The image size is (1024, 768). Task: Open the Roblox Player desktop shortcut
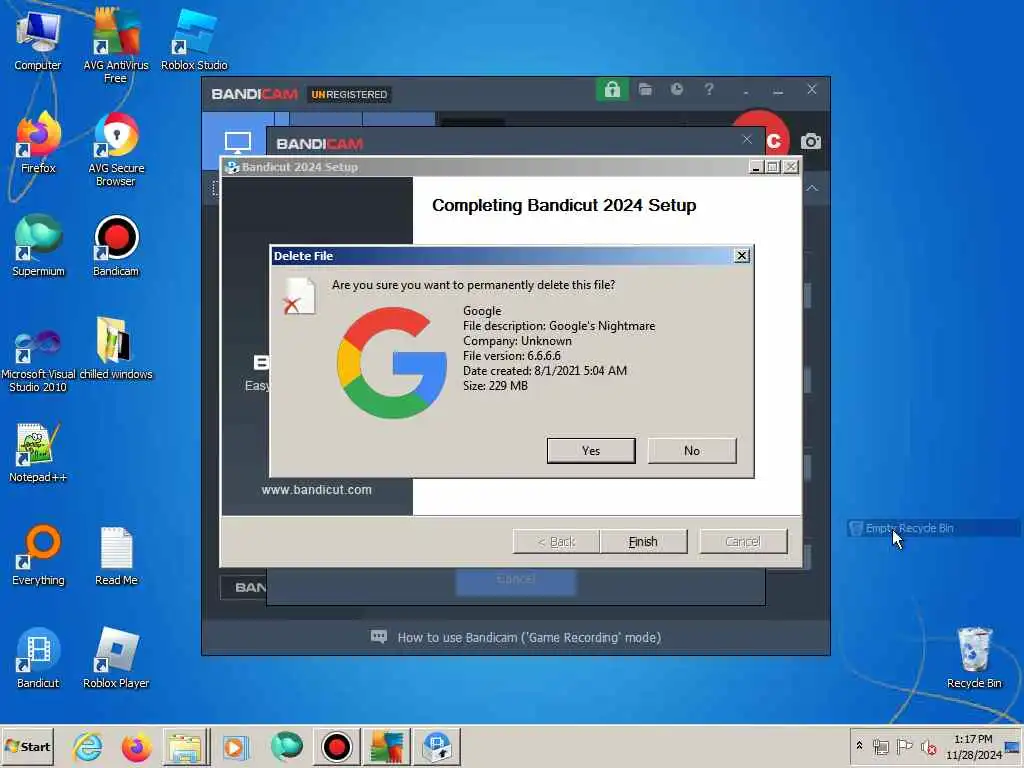(116, 658)
